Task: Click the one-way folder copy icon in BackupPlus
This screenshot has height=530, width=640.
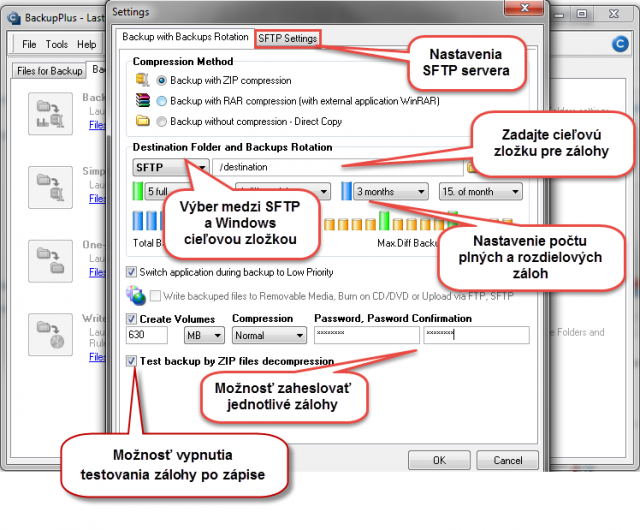Action: [x=50, y=261]
